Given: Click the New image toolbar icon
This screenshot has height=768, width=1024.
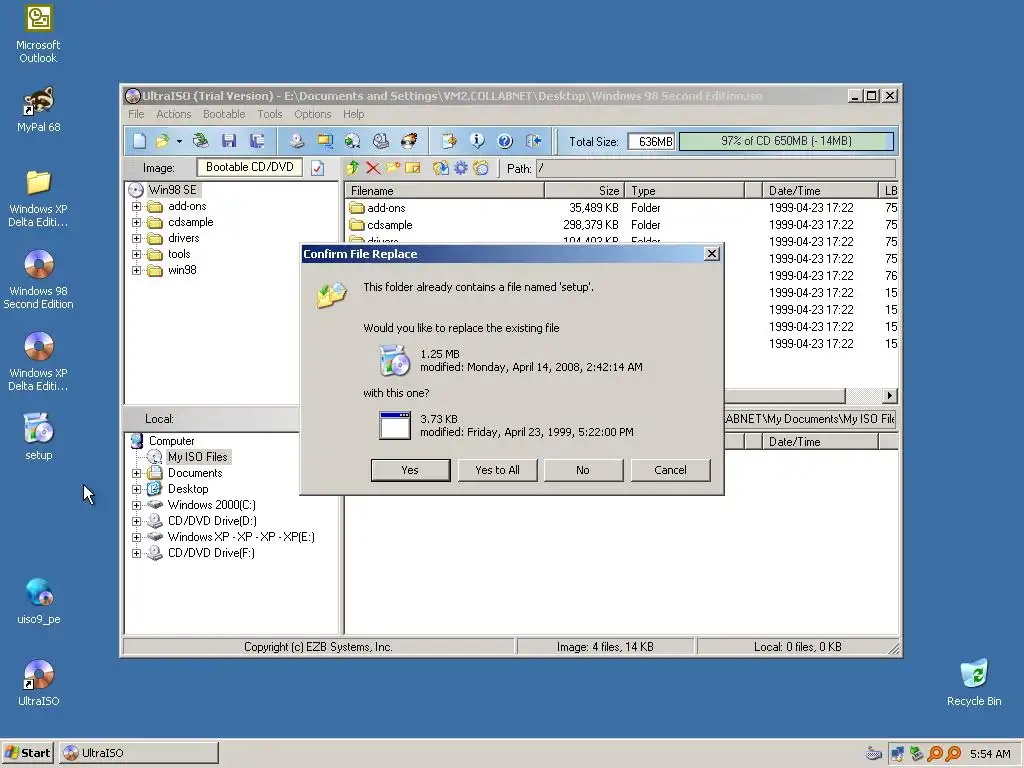Looking at the screenshot, I should click(139, 141).
